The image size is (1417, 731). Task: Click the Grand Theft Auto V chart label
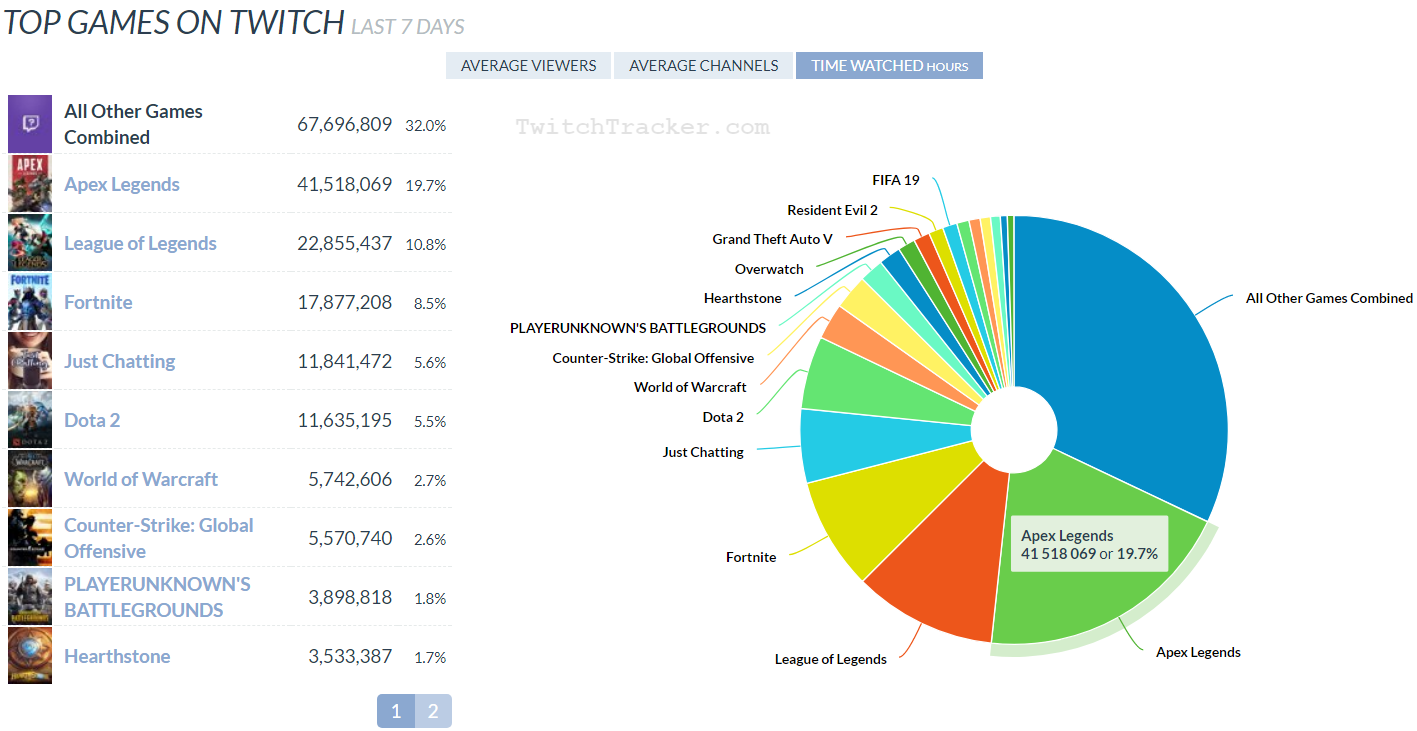pyautogui.click(x=772, y=239)
